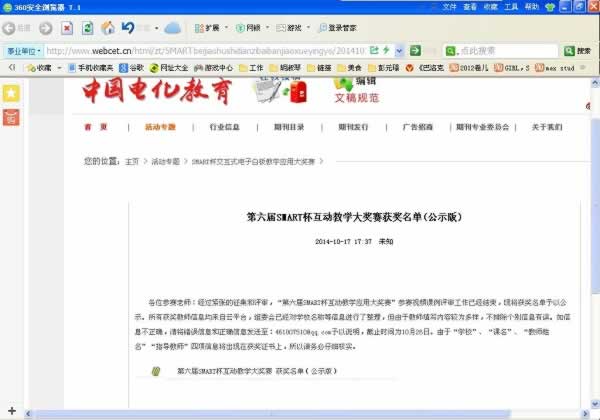600x420 pixels.
Task: Open the 谷歌 Google bookmark
Action: [132, 68]
